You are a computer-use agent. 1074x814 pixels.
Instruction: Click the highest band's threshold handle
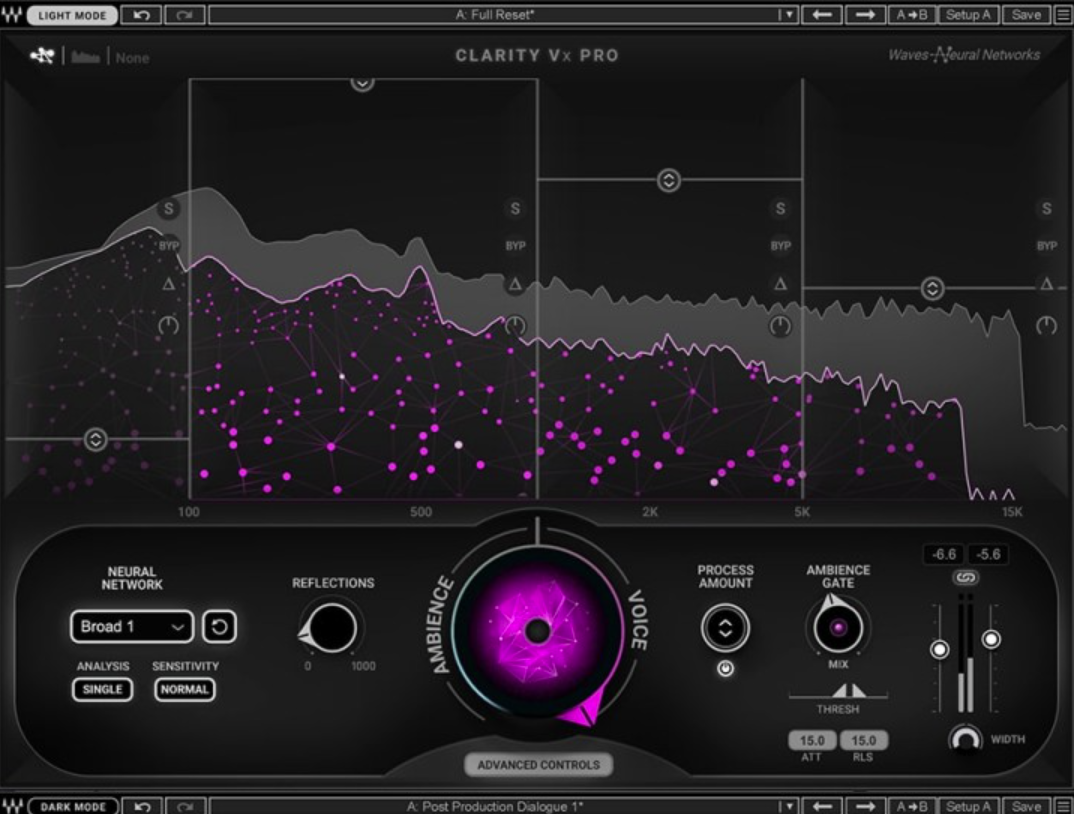pos(932,288)
